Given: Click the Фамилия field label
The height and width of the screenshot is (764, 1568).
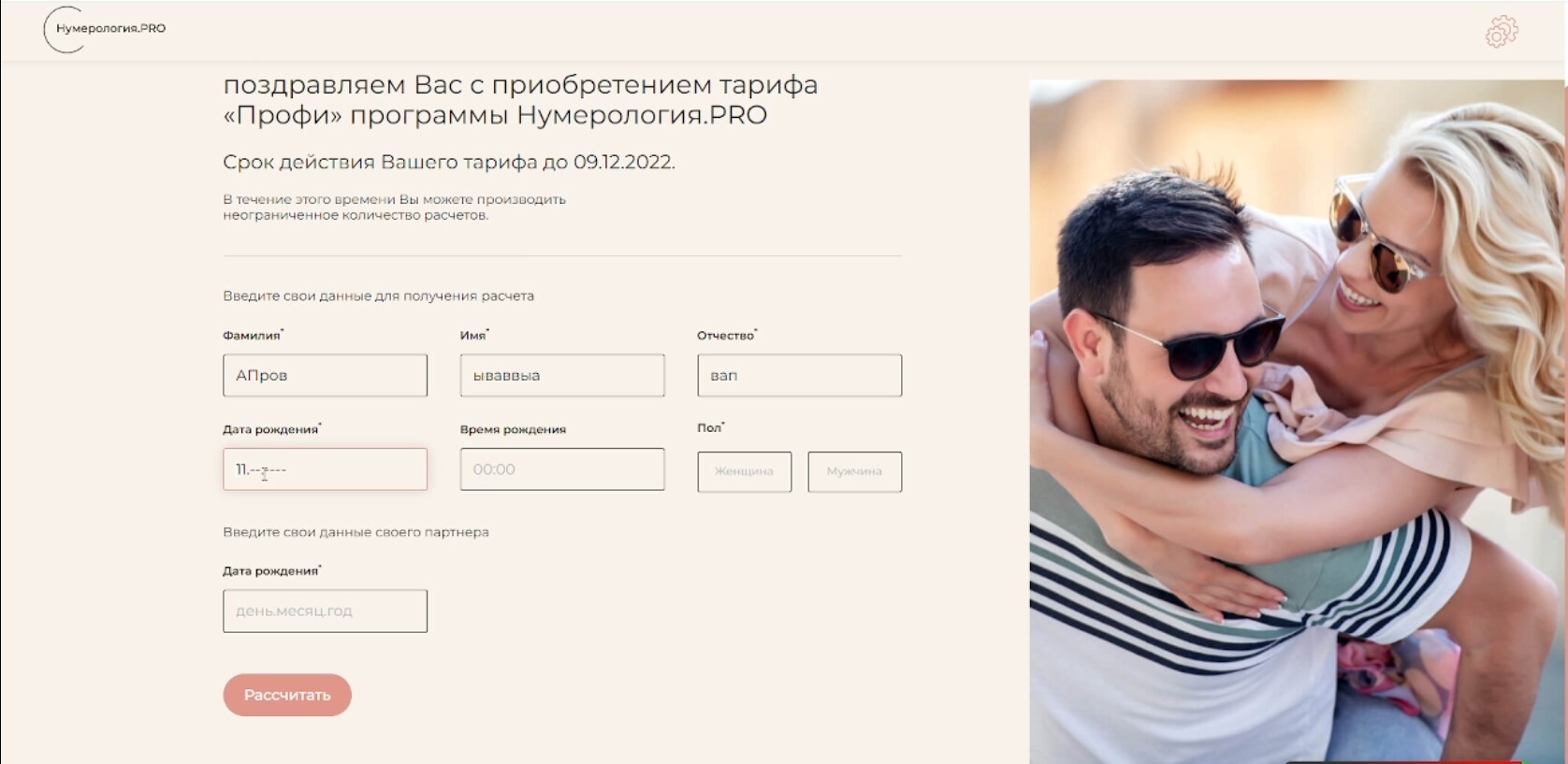Looking at the screenshot, I should [x=253, y=335].
